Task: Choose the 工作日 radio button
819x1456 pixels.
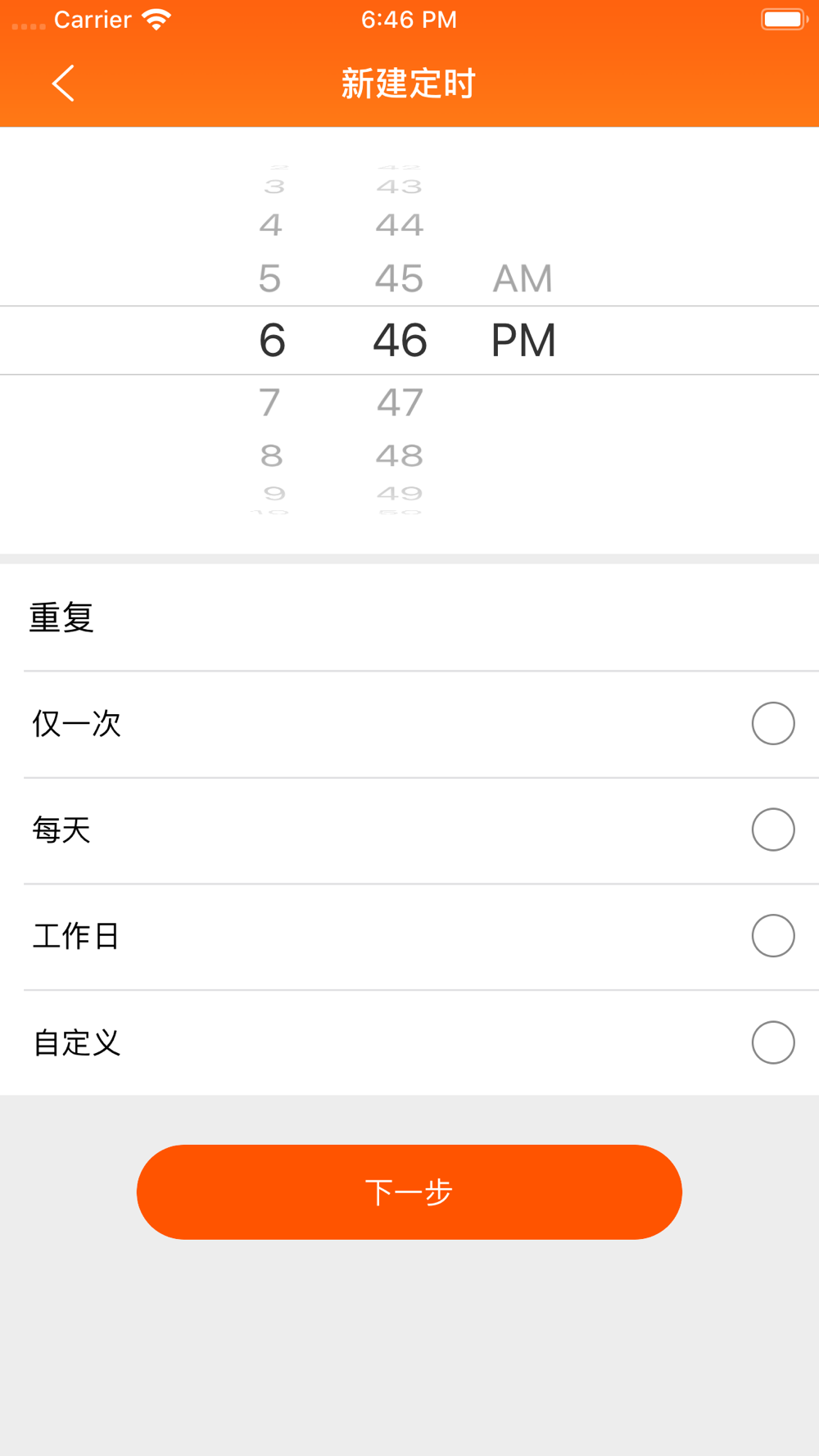Action: (x=773, y=936)
